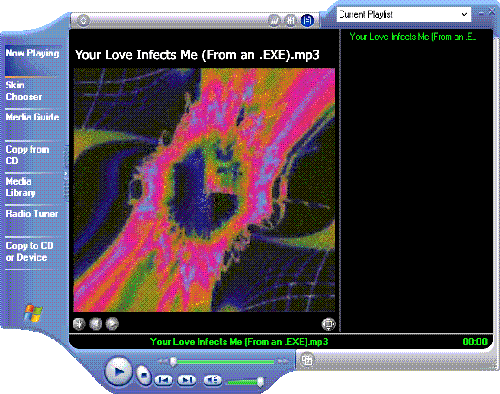Toggle the playlist pane button in the top bar

coord(307,21)
